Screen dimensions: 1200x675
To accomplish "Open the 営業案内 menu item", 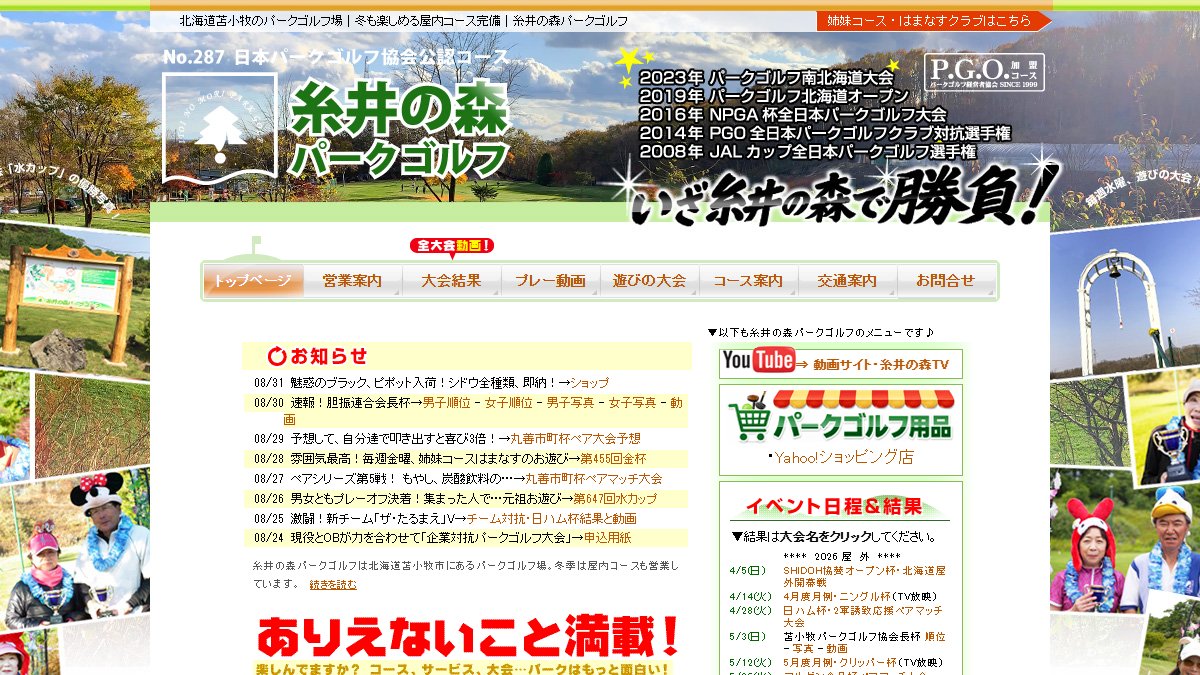I will pyautogui.click(x=352, y=281).
